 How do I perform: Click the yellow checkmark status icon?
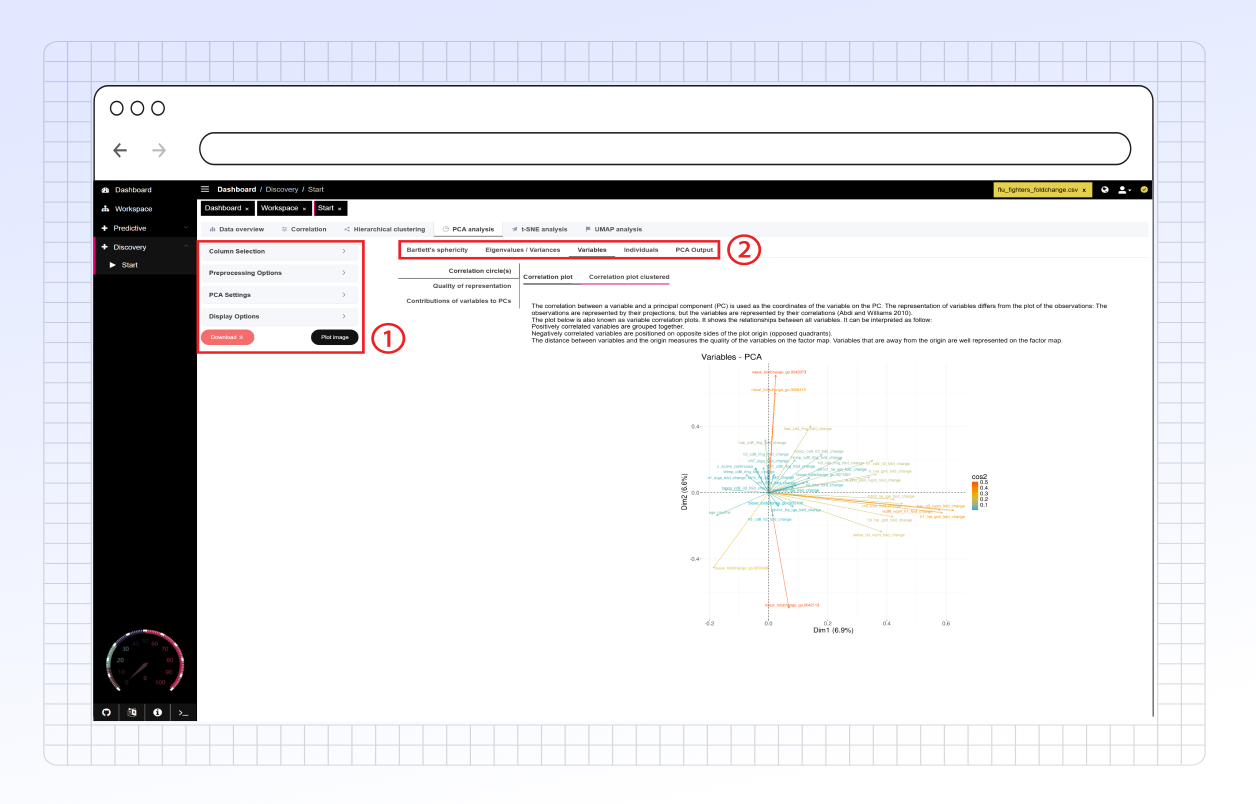[1144, 189]
